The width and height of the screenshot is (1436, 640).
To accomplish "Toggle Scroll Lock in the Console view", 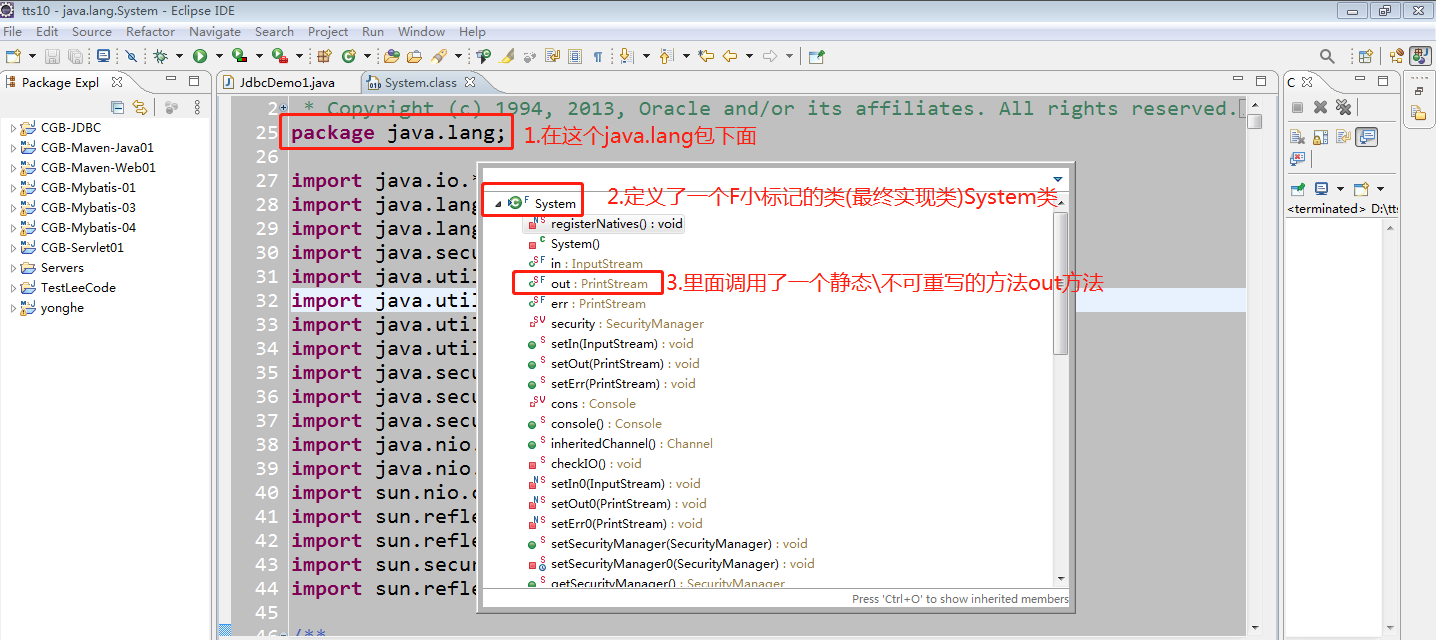I will [1320, 136].
